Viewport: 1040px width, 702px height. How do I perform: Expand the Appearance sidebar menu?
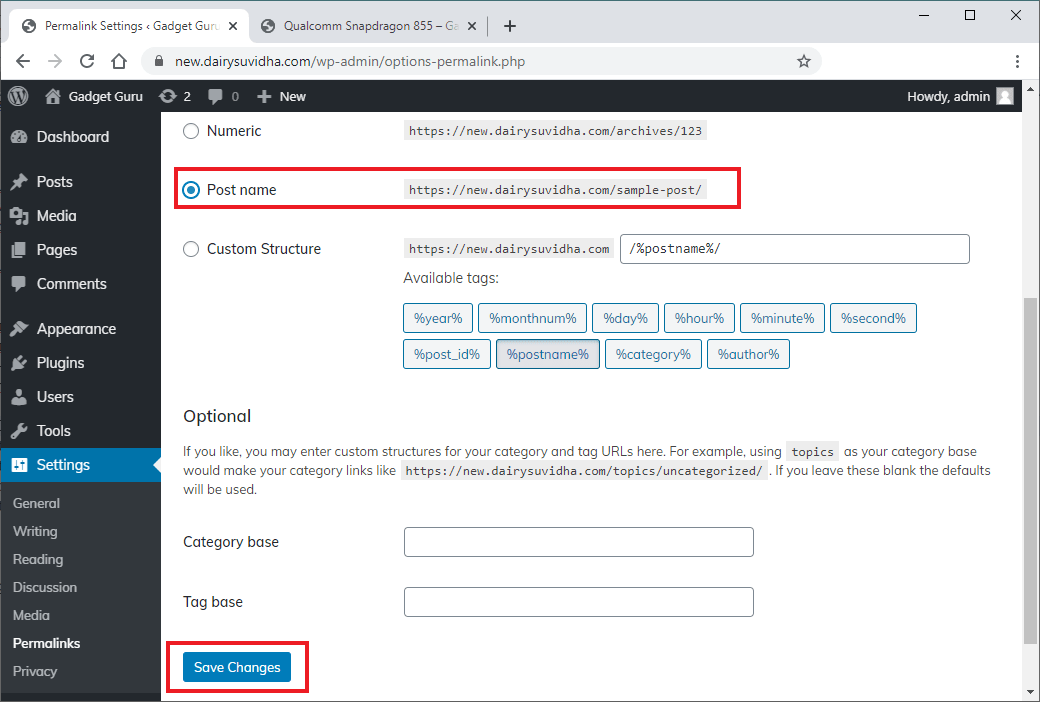pyautogui.click(x=76, y=329)
